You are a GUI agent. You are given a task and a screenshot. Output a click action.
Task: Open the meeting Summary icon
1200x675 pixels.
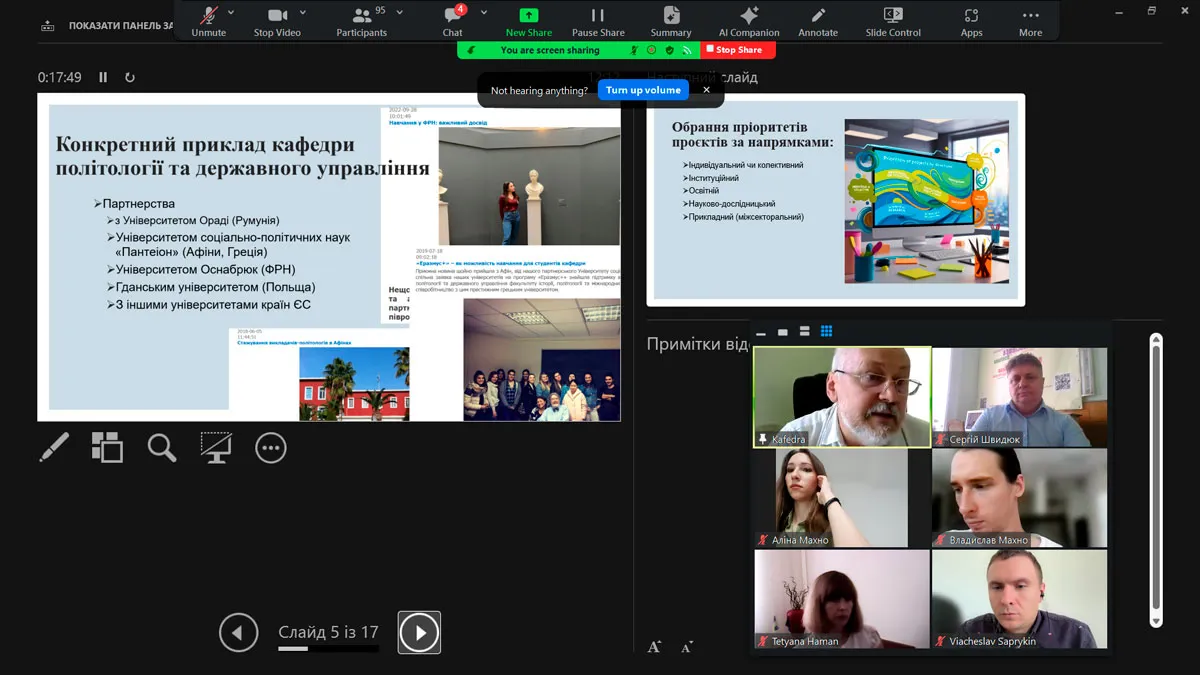click(x=671, y=17)
